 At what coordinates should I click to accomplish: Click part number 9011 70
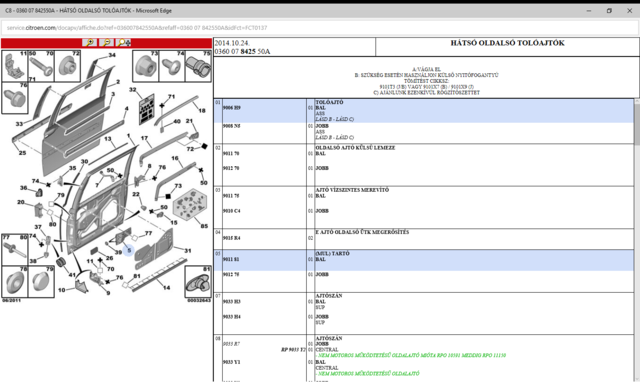[231, 153]
